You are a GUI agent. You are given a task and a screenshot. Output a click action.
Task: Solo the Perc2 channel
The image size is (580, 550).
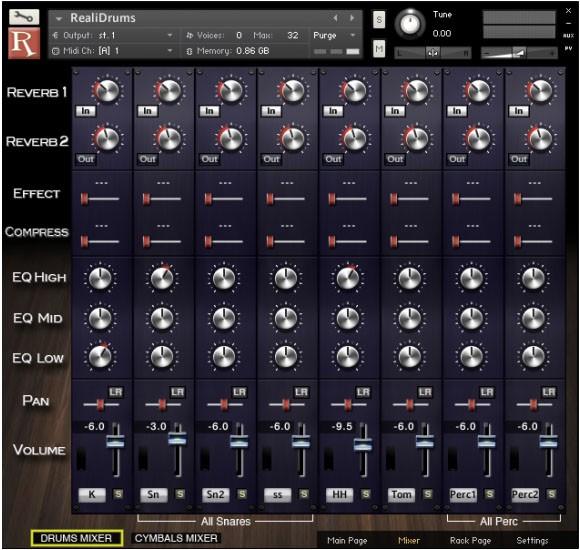pos(552,494)
